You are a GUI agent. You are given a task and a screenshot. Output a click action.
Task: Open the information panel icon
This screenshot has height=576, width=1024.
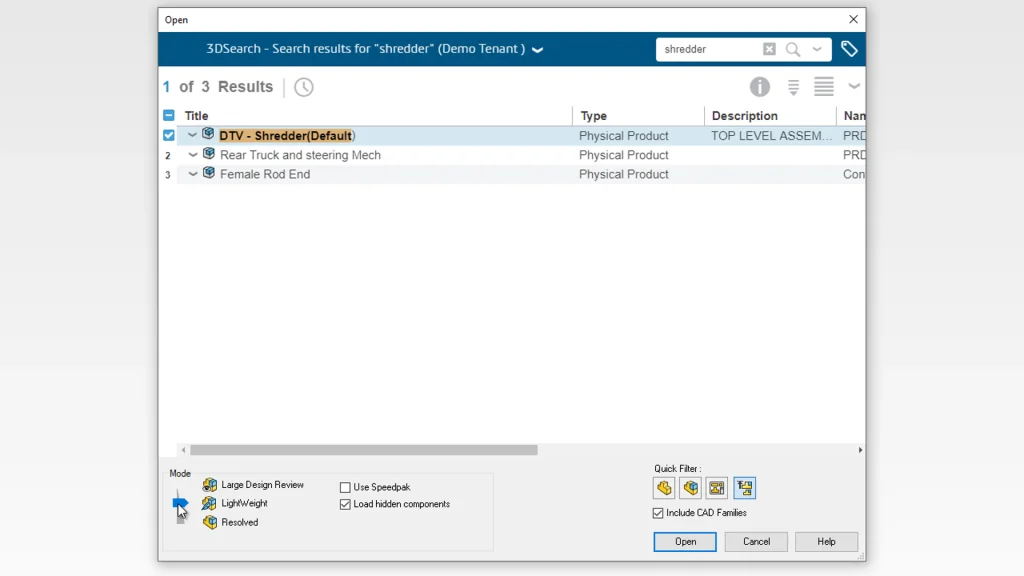click(760, 87)
